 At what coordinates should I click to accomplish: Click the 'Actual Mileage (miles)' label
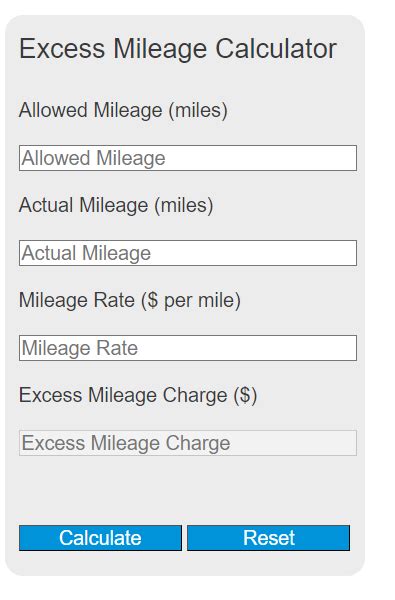[x=116, y=205]
